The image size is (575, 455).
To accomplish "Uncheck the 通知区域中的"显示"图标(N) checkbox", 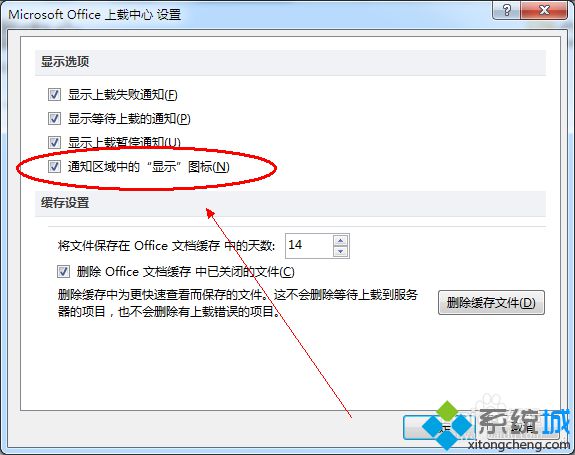I will [x=54, y=166].
